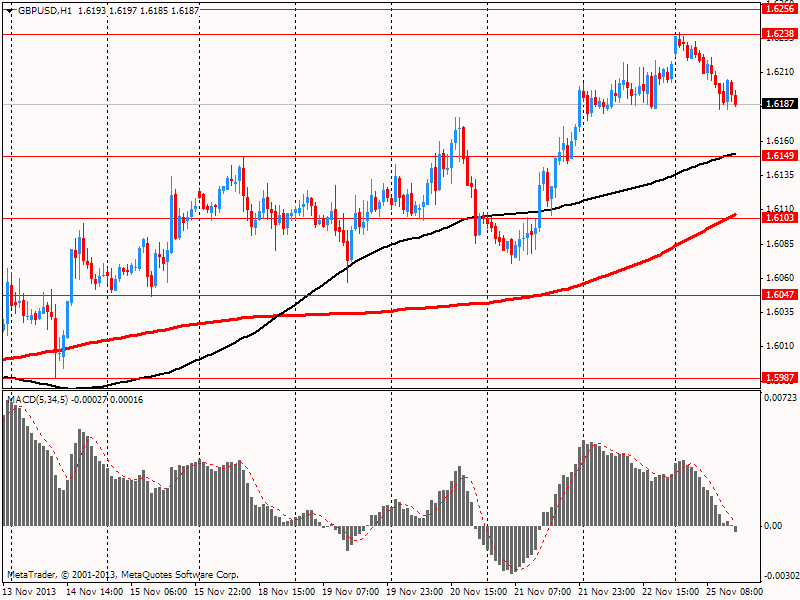The height and width of the screenshot is (600, 800).
Task: Click the 1.6135 price scale value
Action: click(781, 175)
